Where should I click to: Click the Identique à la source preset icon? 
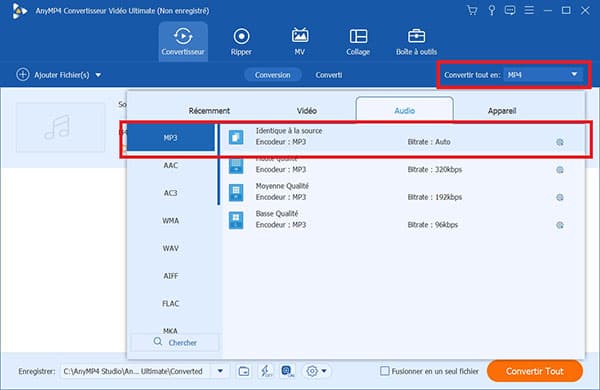(x=236, y=137)
